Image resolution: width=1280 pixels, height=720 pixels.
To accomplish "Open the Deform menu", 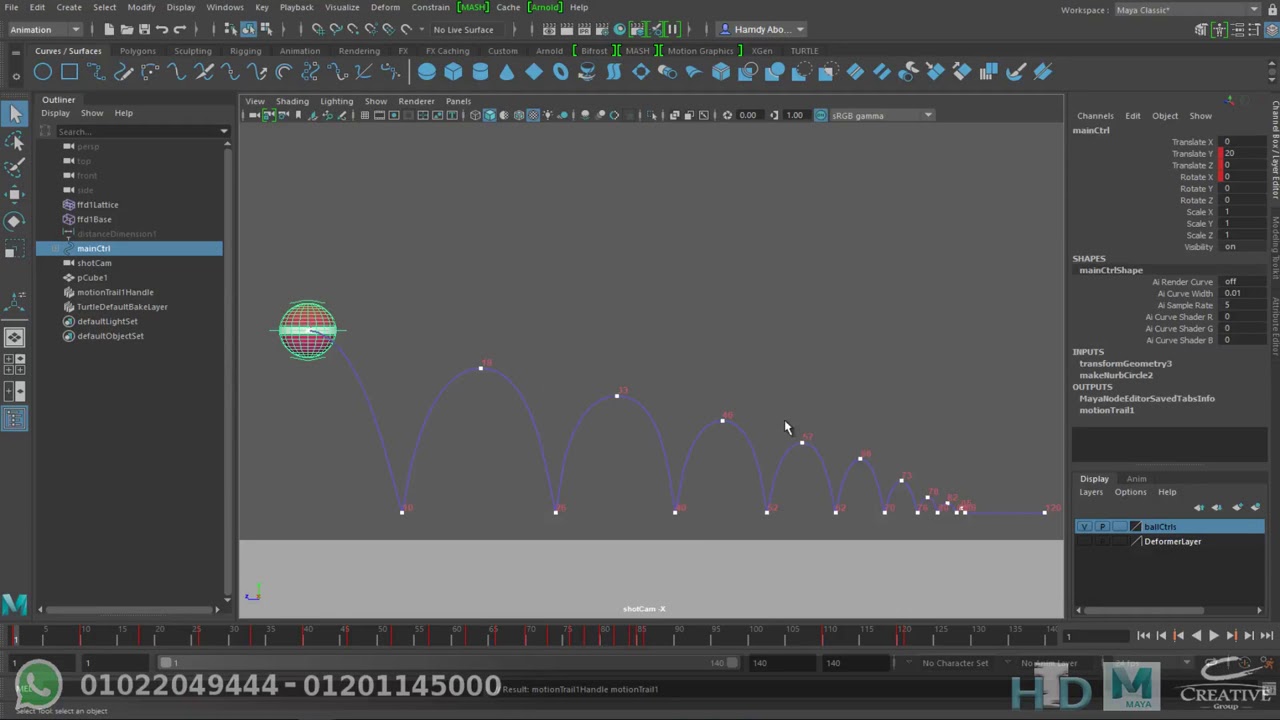I will 385,7.
